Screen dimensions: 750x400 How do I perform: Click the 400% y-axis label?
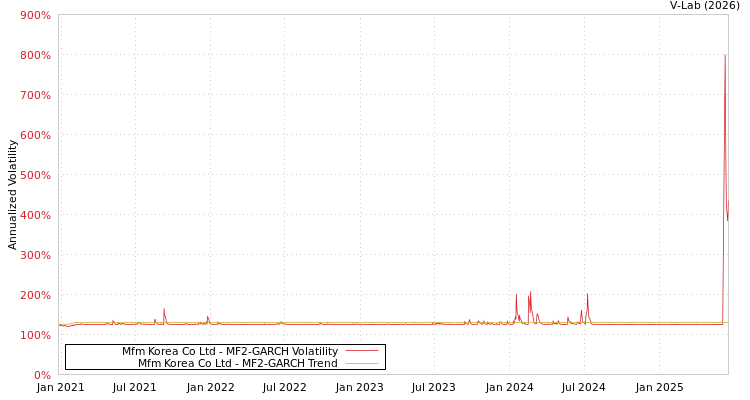coord(35,215)
